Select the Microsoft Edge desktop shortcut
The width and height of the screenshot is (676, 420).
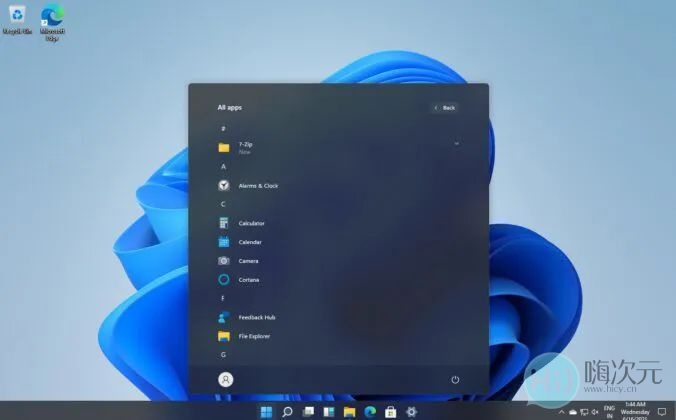click(52, 22)
